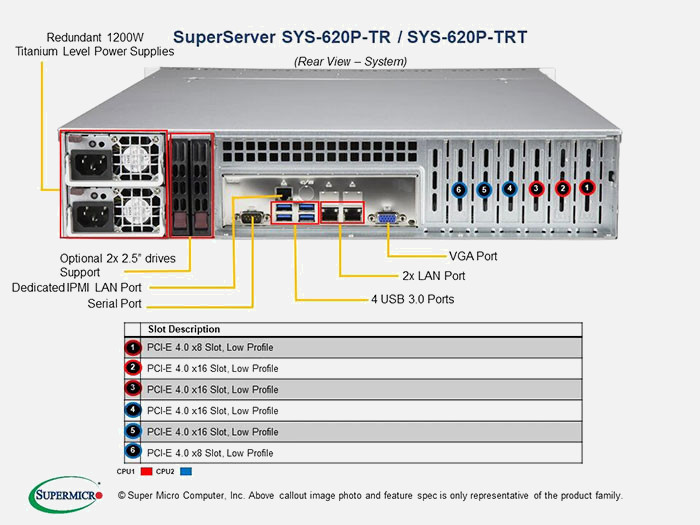
Task: Click the 'CPU1' legend label
Action: (x=125, y=471)
